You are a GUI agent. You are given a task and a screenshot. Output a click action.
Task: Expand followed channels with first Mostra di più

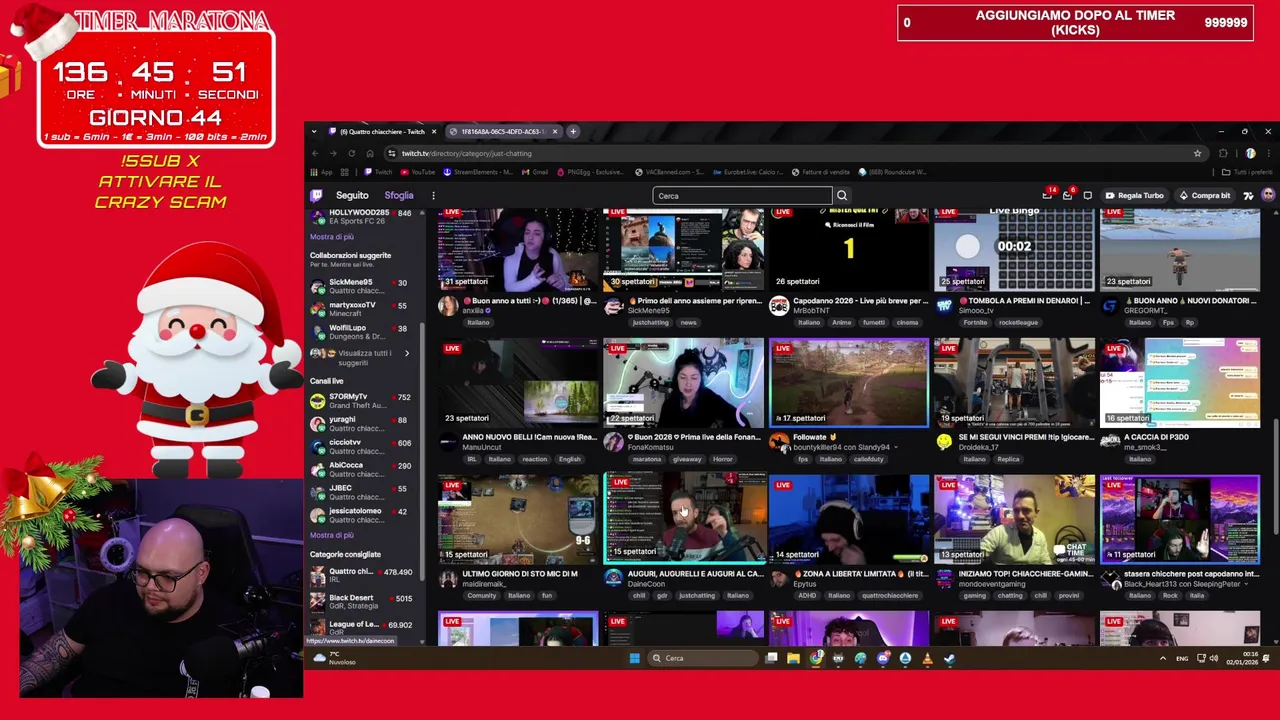[331, 237]
